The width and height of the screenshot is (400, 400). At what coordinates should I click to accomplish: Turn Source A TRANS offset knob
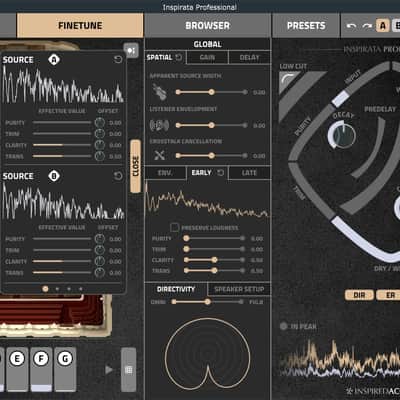[x=100, y=156]
